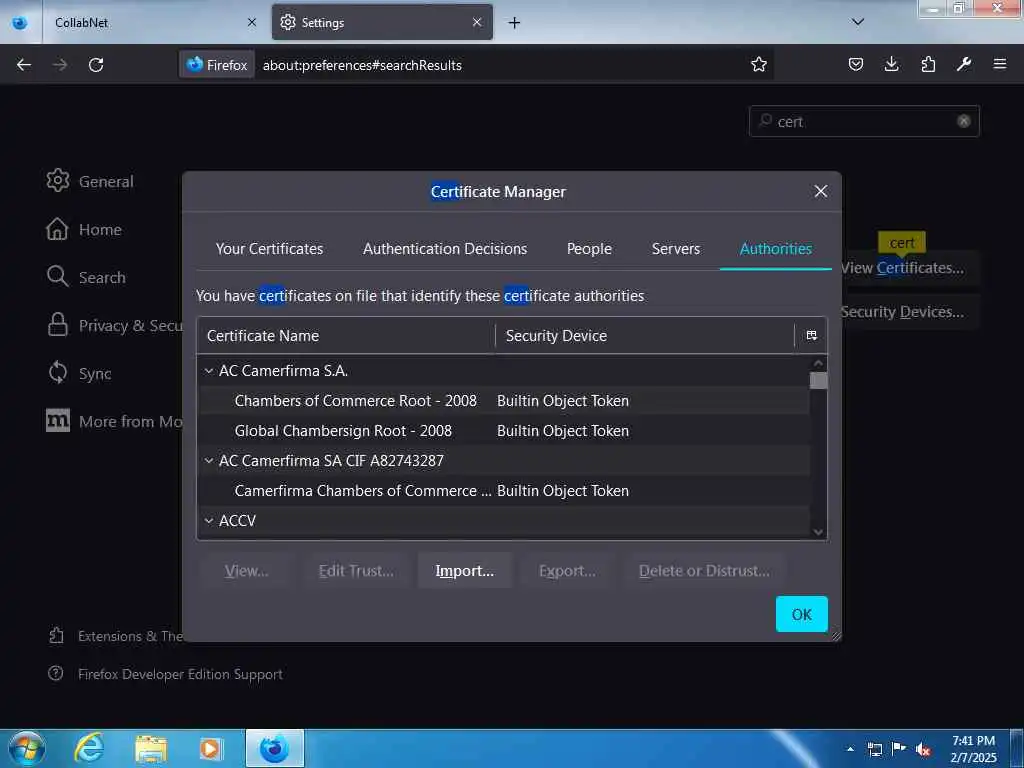Open the Firefox application menu
This screenshot has height=768, width=1024.
[x=1000, y=64]
